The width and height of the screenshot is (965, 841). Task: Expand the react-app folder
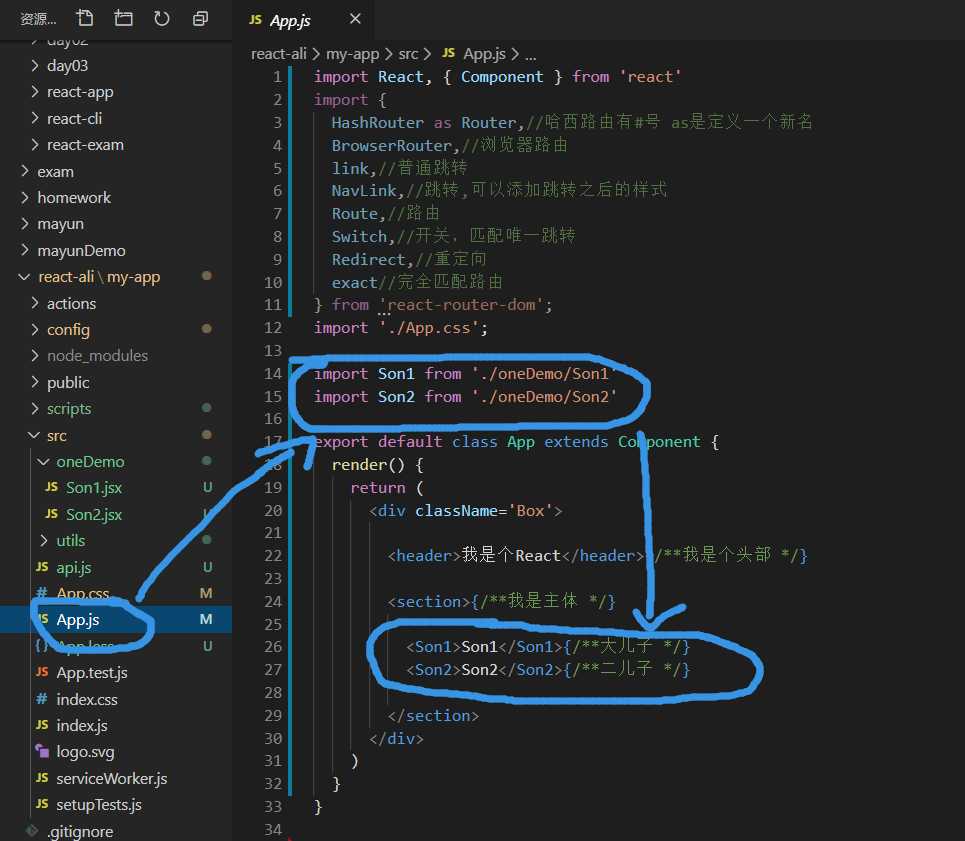coord(35,92)
